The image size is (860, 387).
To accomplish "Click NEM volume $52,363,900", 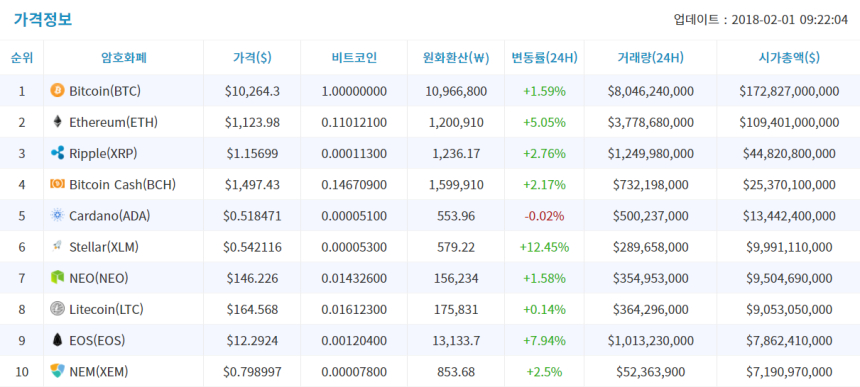I will [650, 372].
